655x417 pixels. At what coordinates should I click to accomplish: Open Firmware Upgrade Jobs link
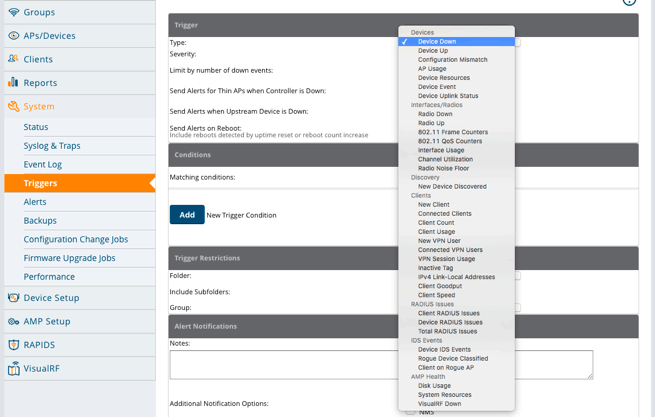click(69, 258)
